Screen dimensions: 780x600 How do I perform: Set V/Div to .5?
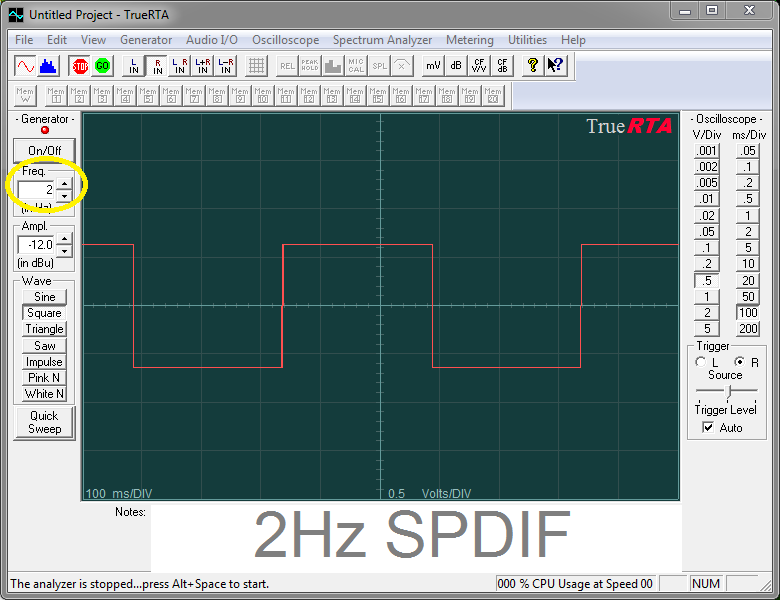click(706, 281)
